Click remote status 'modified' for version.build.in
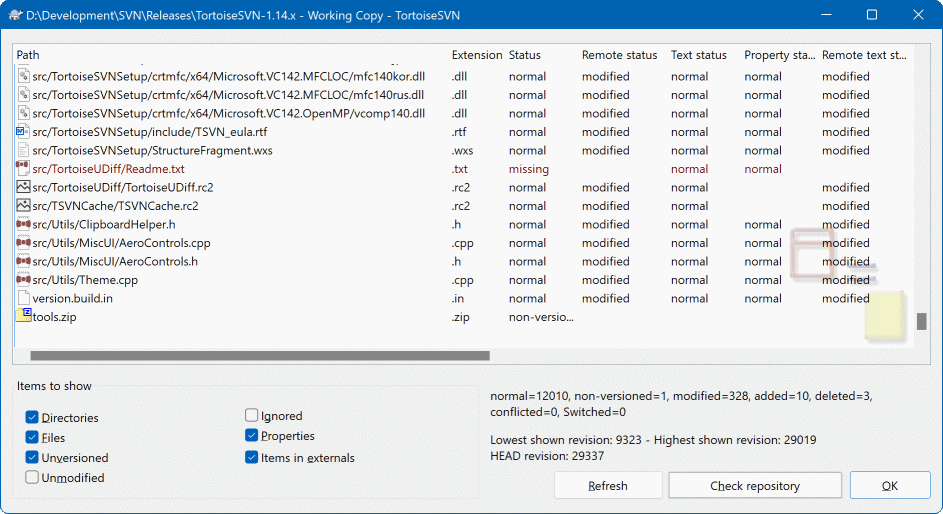This screenshot has width=943, height=514. click(x=606, y=298)
